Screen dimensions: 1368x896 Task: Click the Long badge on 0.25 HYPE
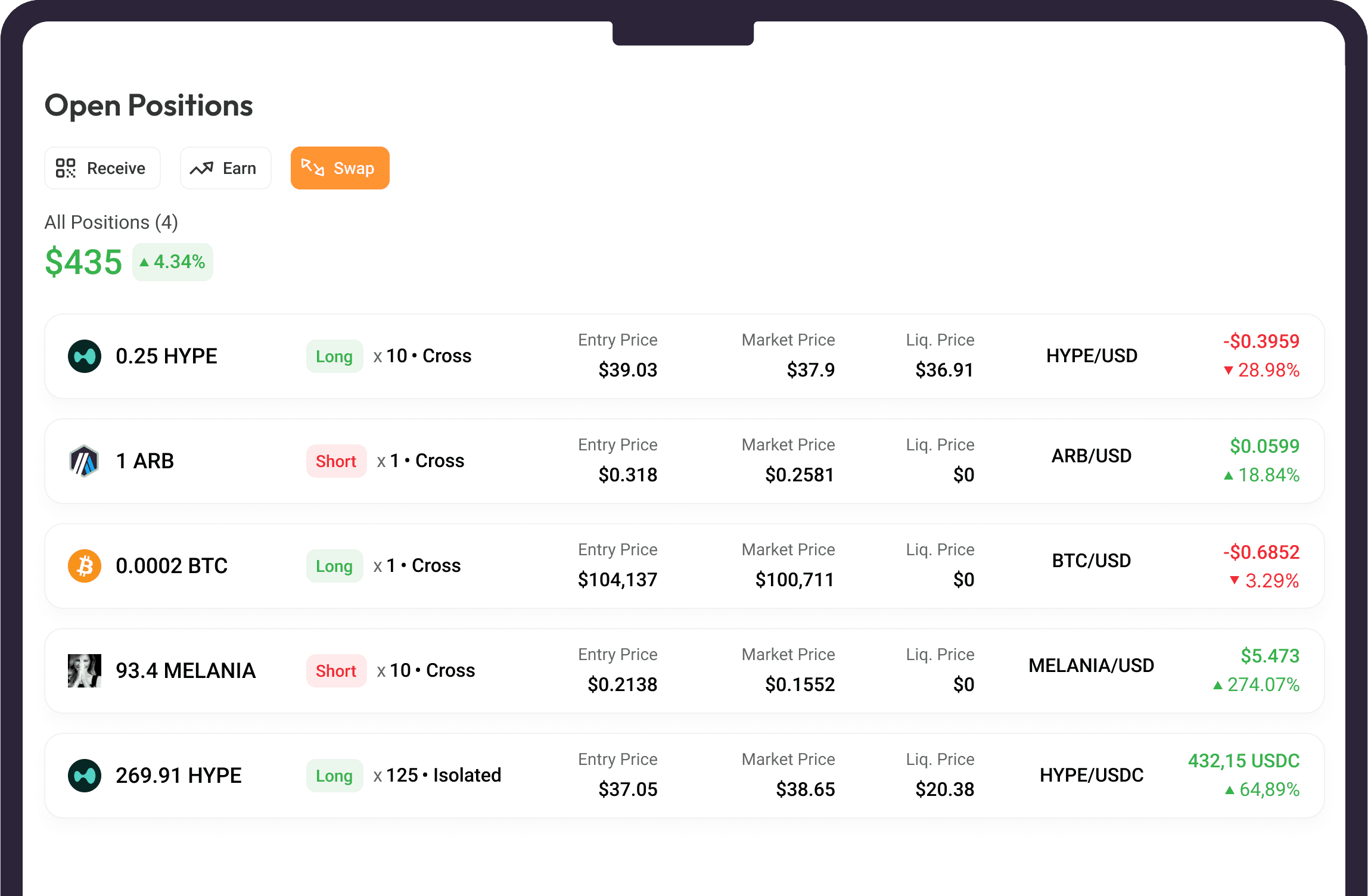334,356
